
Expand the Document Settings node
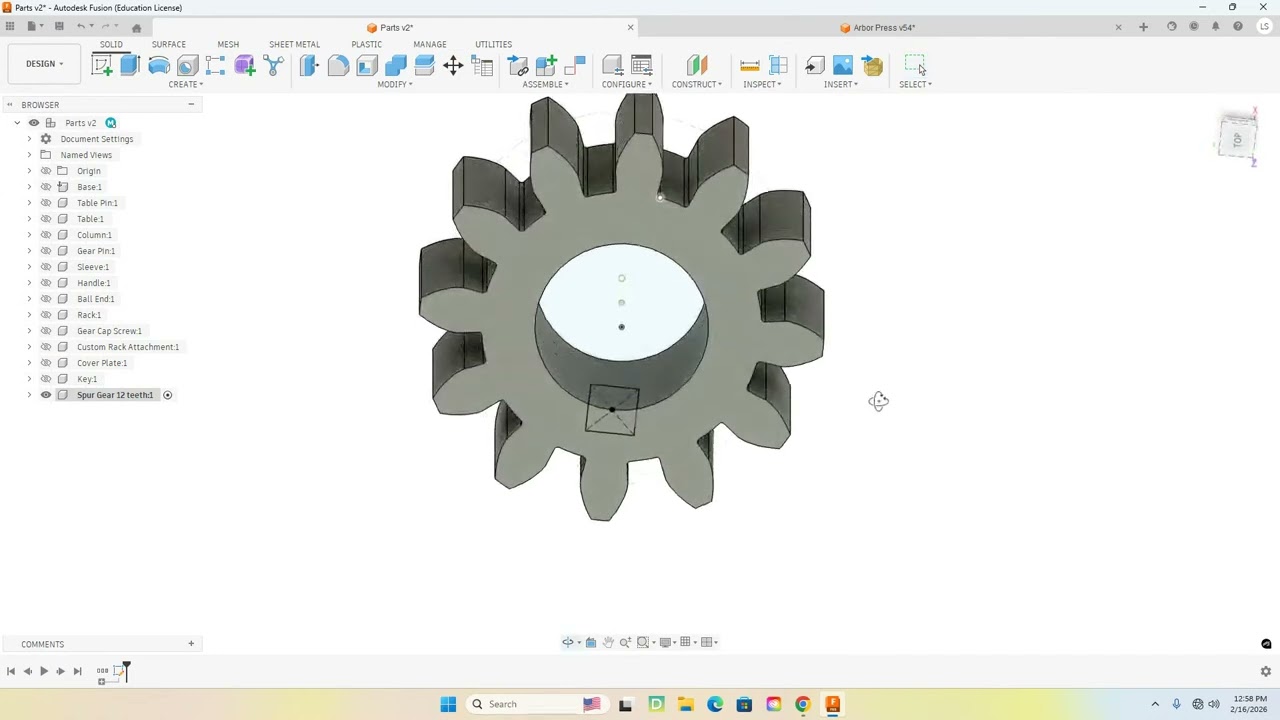(x=29, y=139)
